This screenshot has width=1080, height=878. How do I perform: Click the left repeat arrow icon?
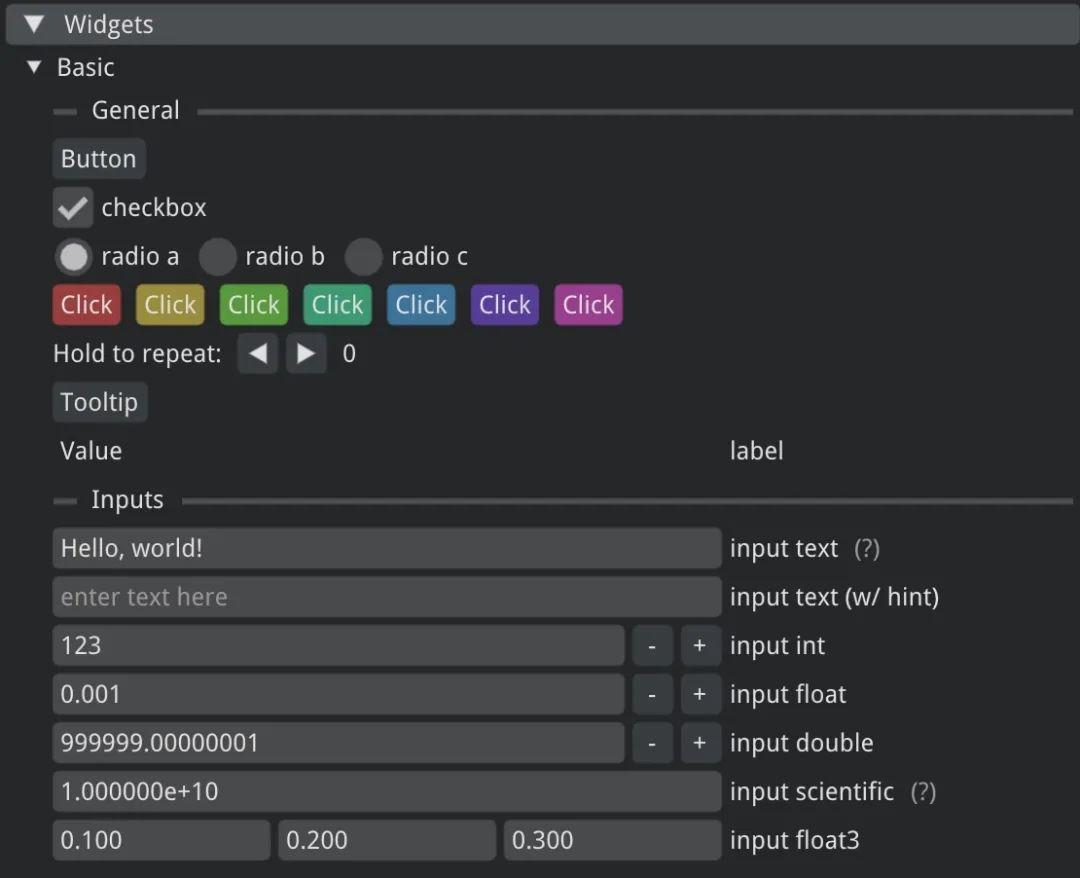(257, 353)
